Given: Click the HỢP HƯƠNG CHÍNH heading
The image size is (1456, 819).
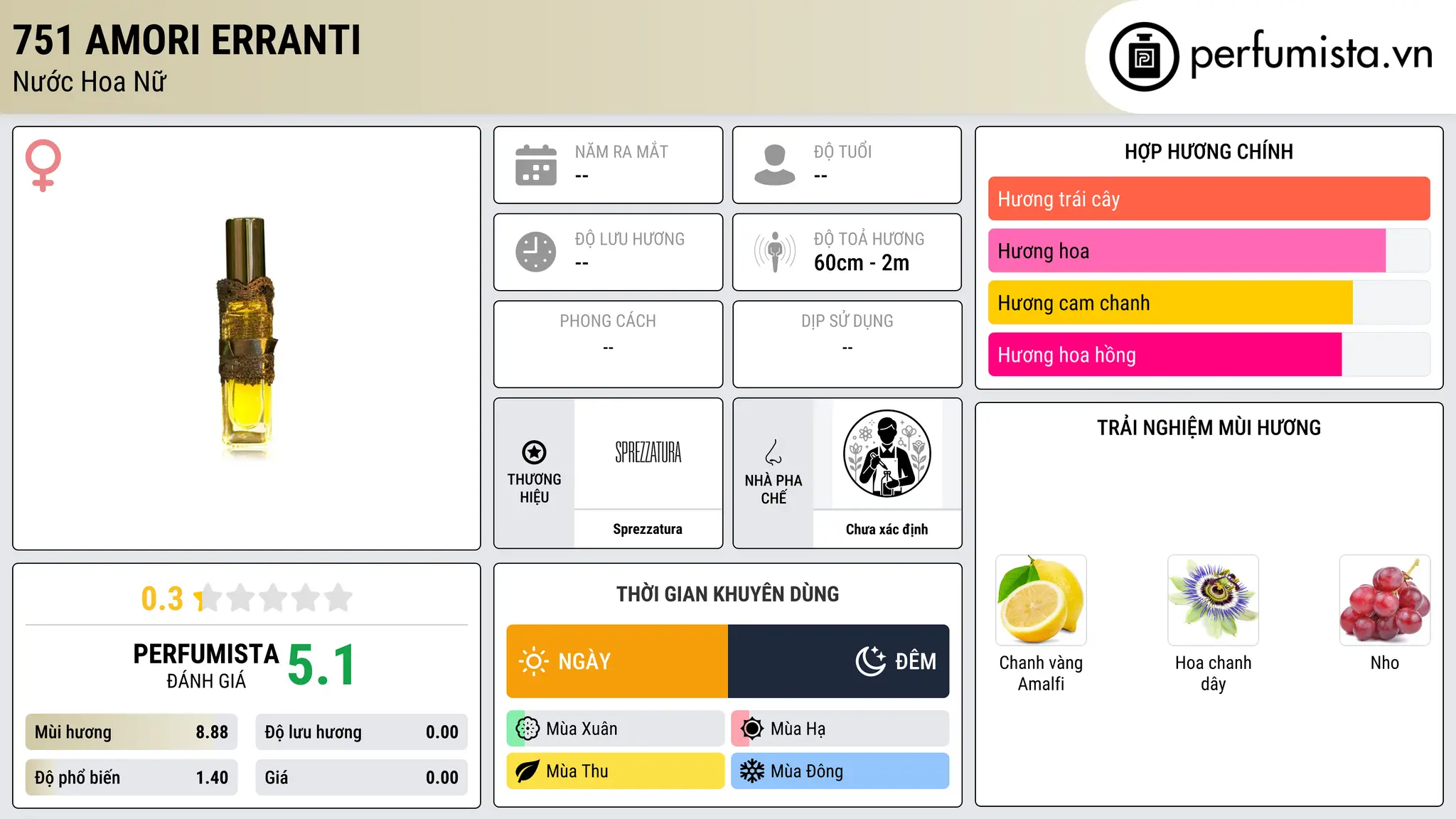Looking at the screenshot, I should [1209, 151].
